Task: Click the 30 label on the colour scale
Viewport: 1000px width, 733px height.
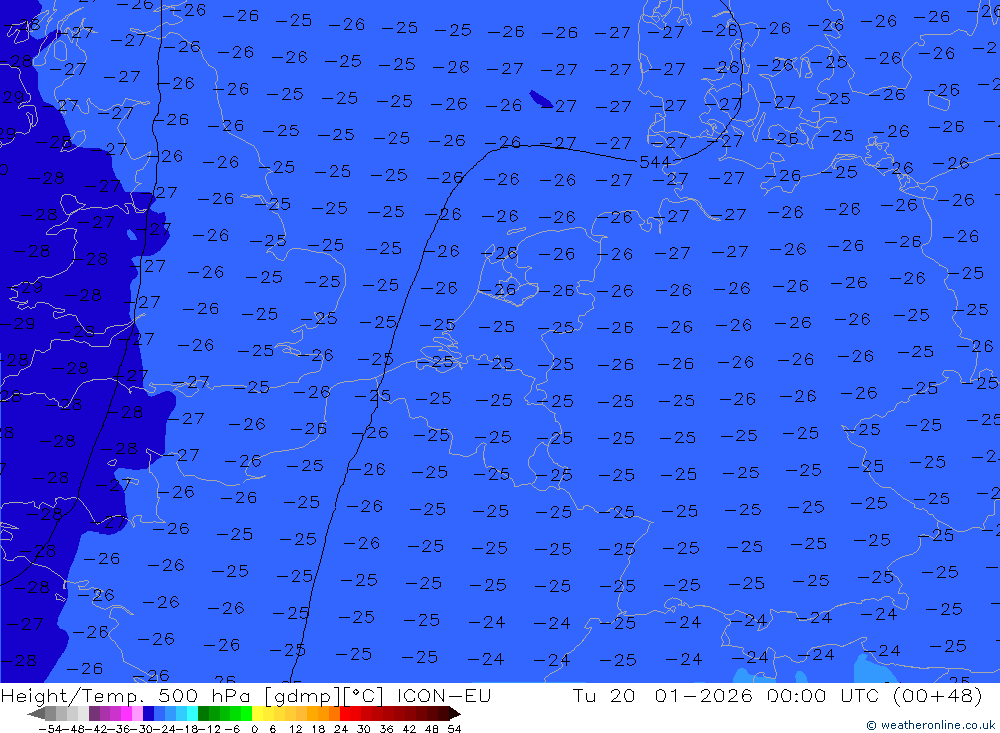Action: 364,729
